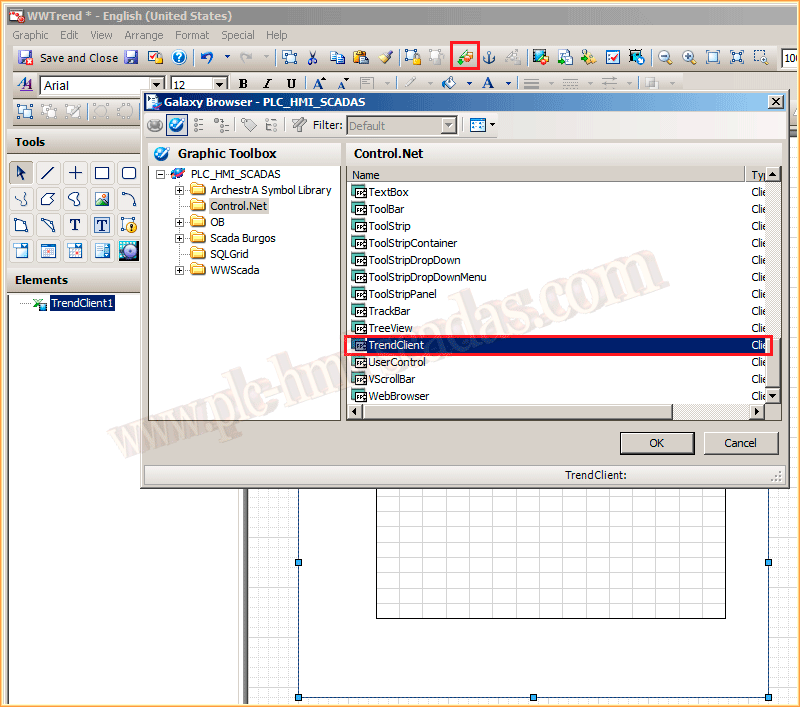Click the Cut scissors icon
The height and width of the screenshot is (707, 800).
pos(313,58)
